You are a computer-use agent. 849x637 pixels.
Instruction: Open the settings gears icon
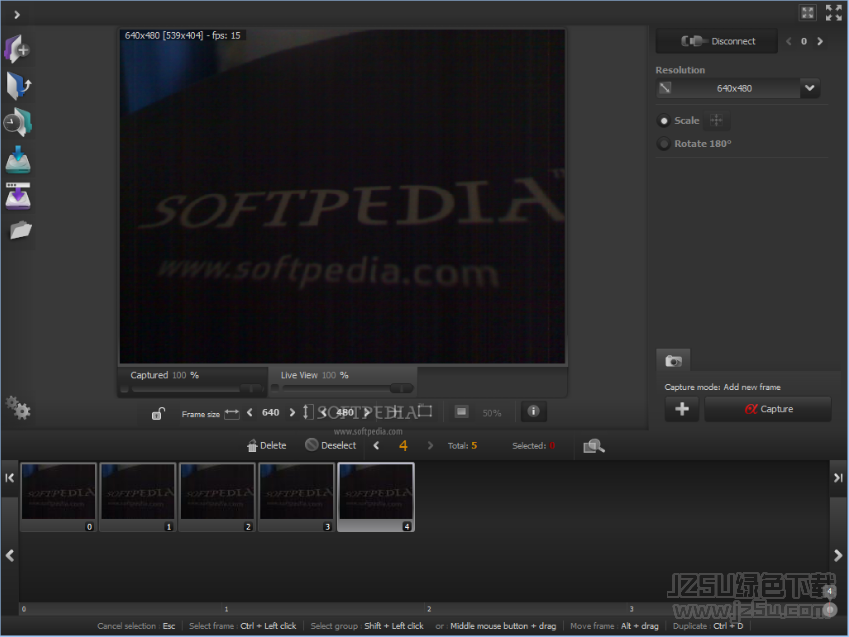pyautogui.click(x=18, y=407)
